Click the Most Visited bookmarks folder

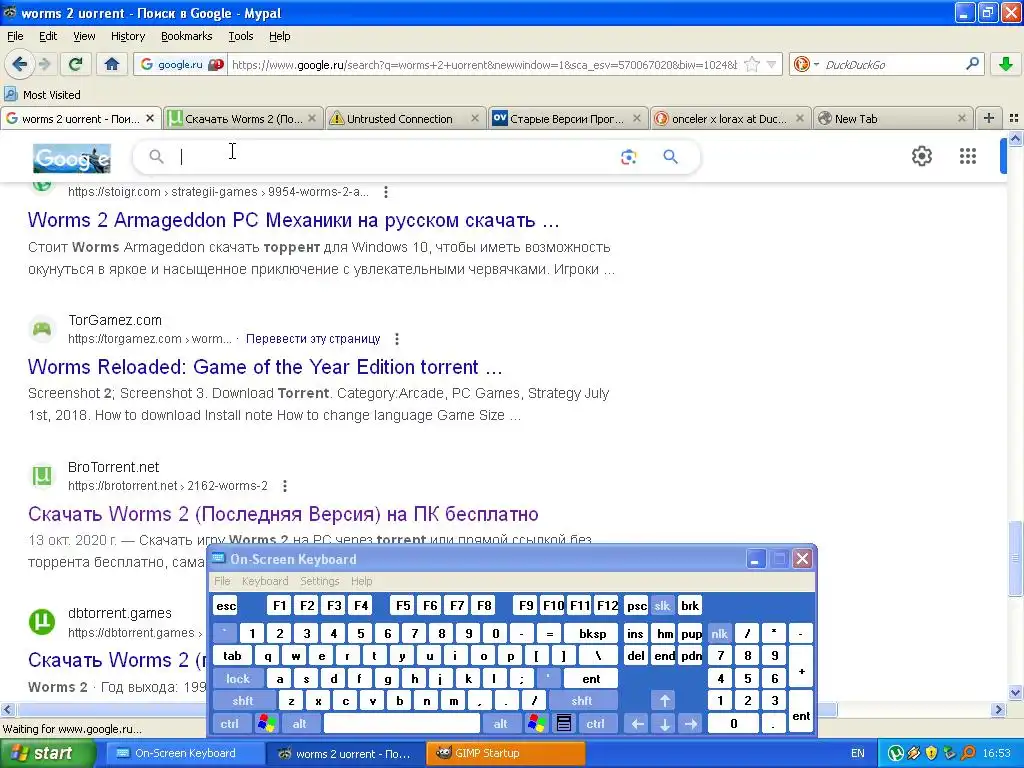(x=43, y=95)
